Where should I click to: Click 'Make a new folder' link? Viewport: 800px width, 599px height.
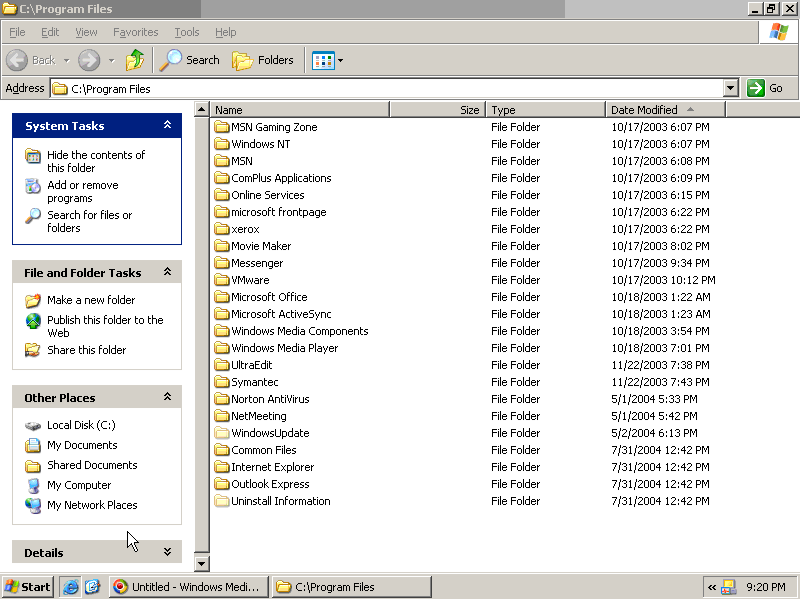[x=91, y=300]
